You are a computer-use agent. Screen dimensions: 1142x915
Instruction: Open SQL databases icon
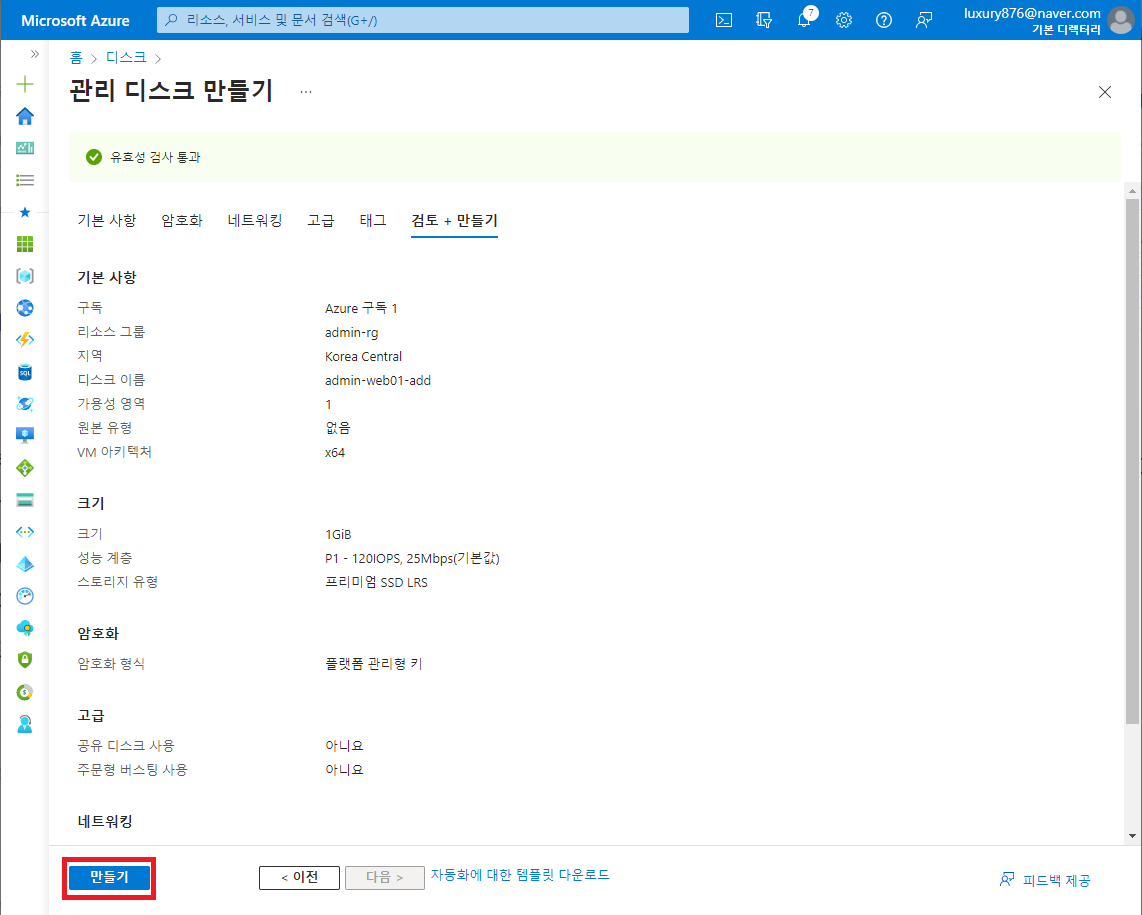tap(25, 372)
